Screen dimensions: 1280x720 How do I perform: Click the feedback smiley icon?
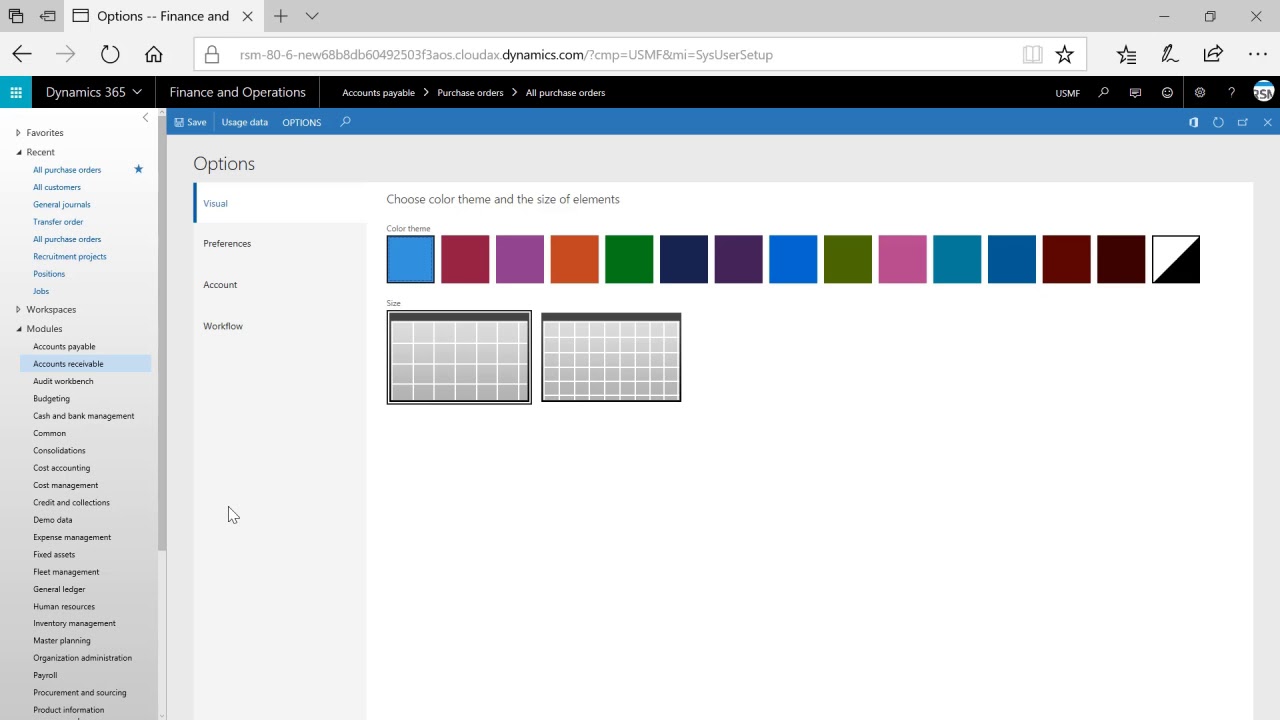point(1167,93)
